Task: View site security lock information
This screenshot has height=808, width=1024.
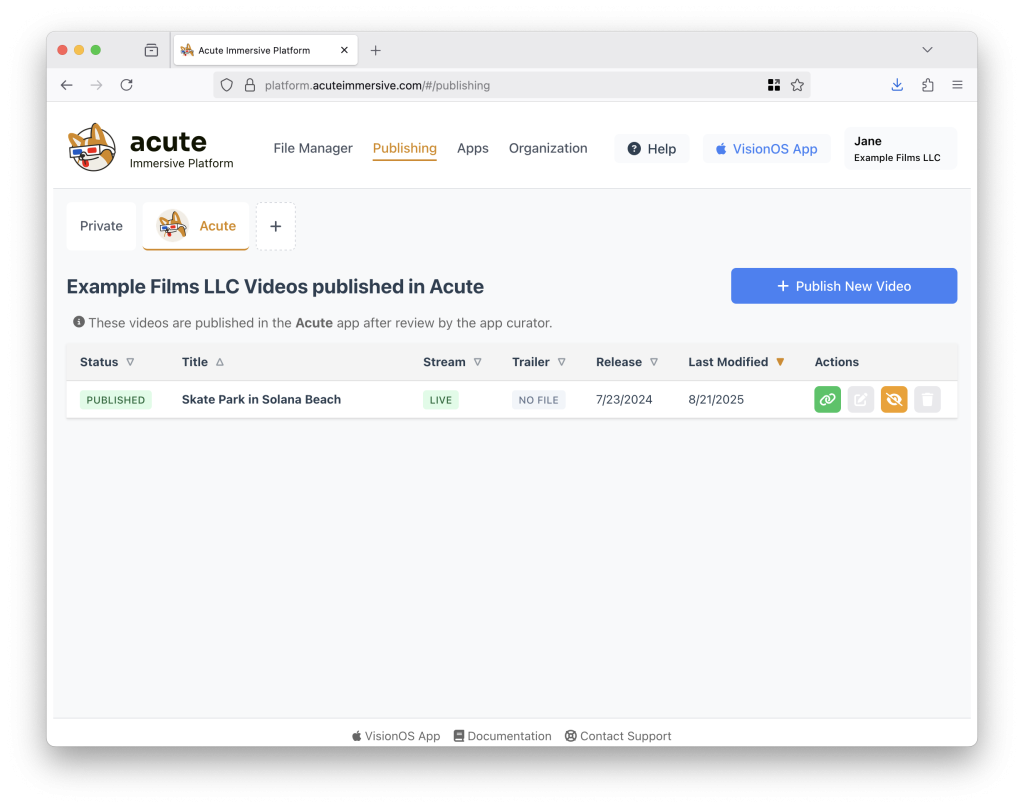Action: [249, 85]
